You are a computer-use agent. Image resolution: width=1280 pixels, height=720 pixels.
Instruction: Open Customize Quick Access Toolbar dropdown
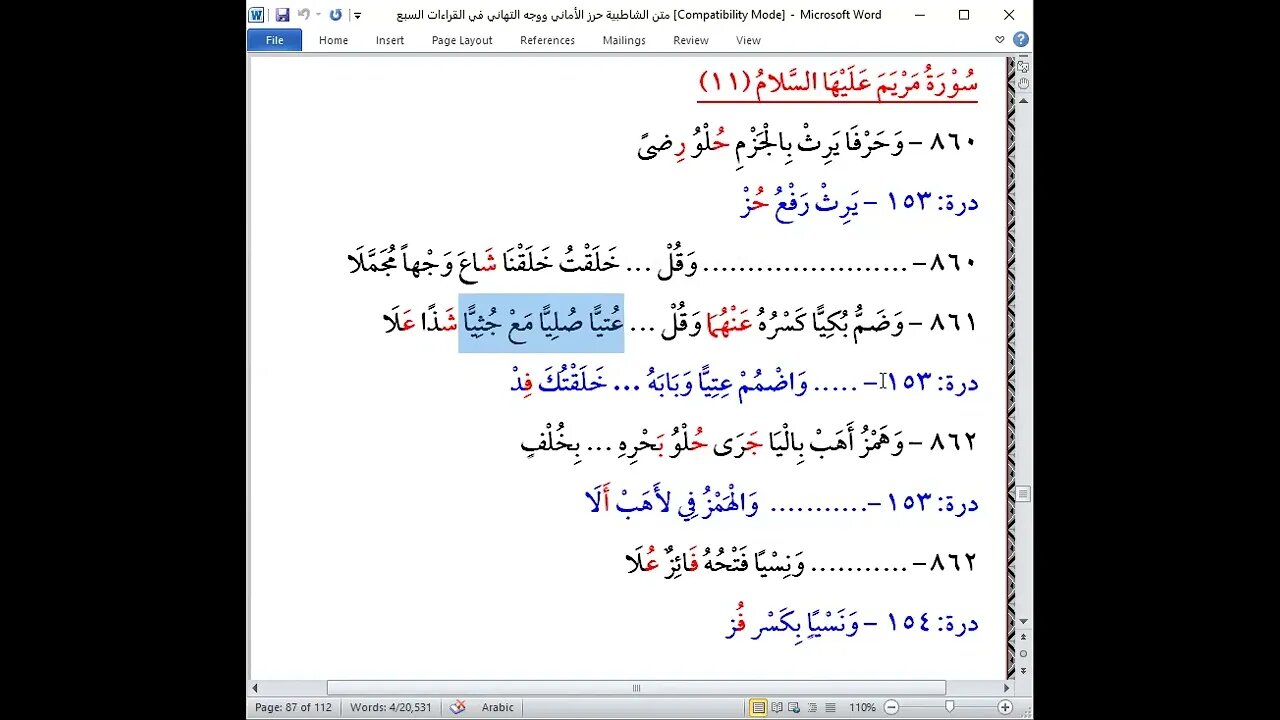358,16
